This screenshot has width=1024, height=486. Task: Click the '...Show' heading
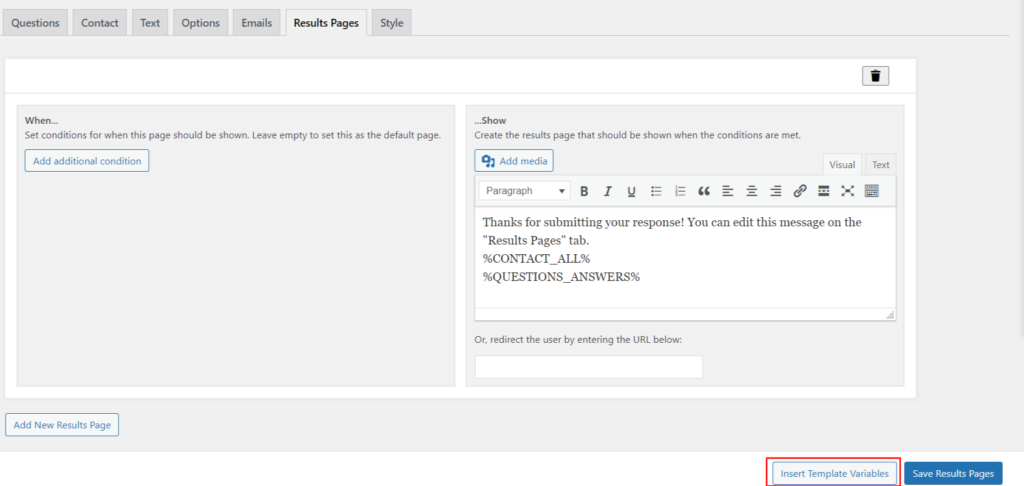(490, 121)
